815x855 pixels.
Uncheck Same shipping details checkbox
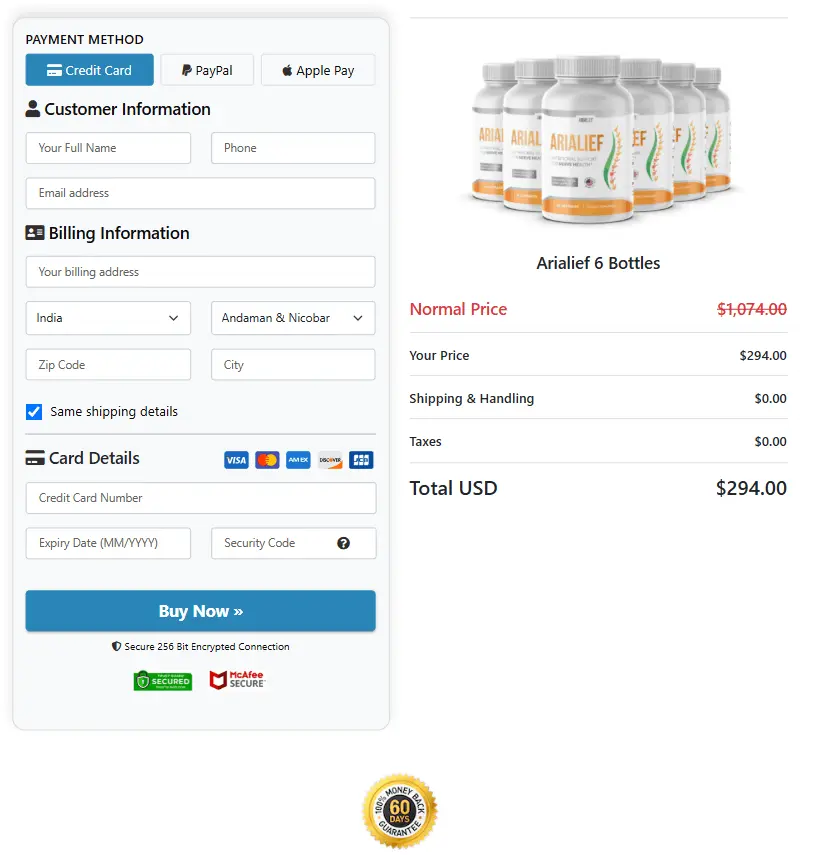click(x=34, y=412)
